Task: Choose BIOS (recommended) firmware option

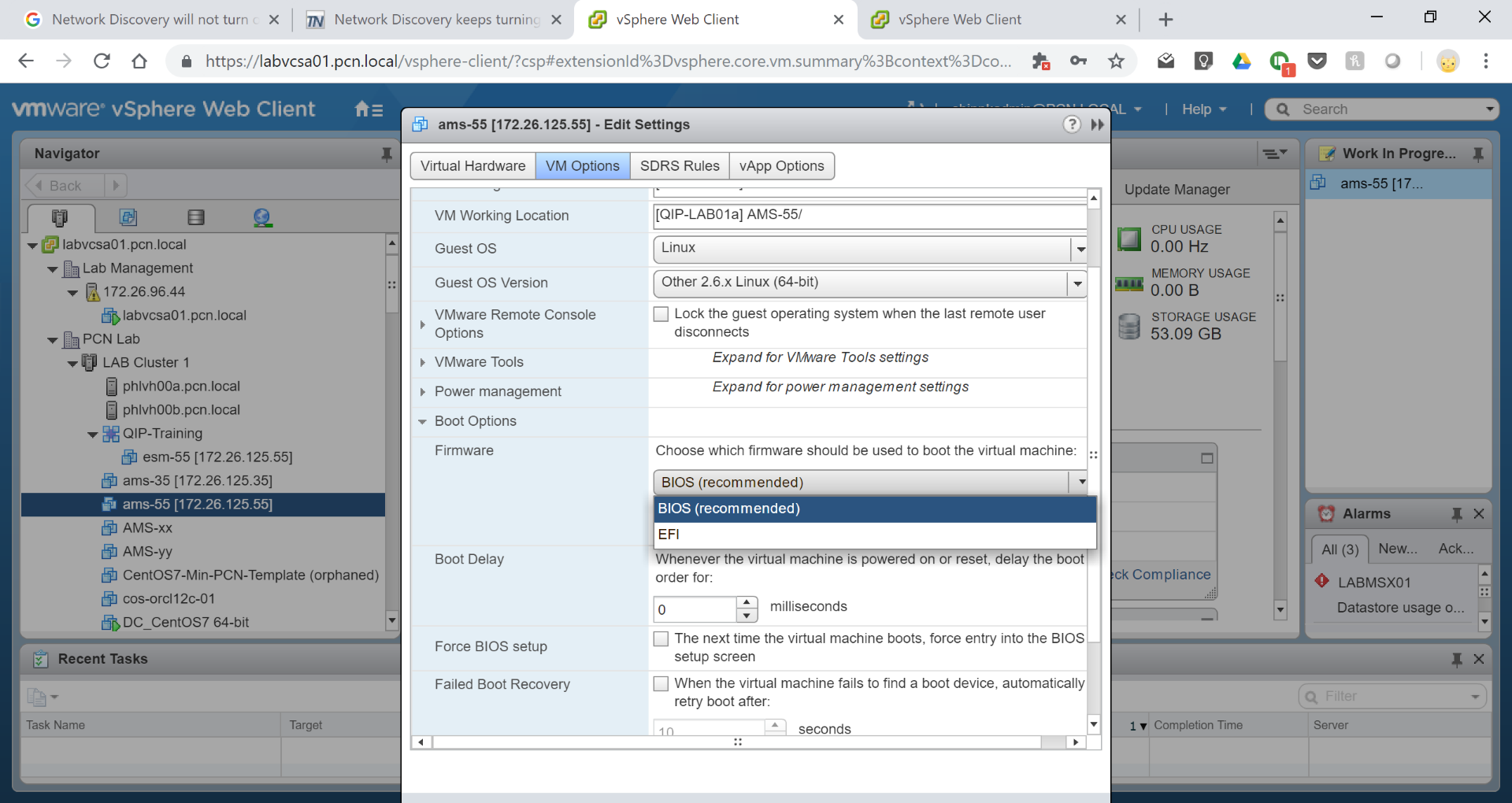Action: (x=875, y=509)
